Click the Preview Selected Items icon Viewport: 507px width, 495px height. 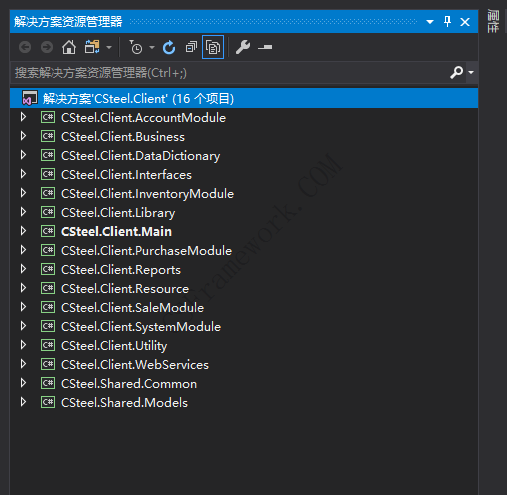(x=265, y=47)
